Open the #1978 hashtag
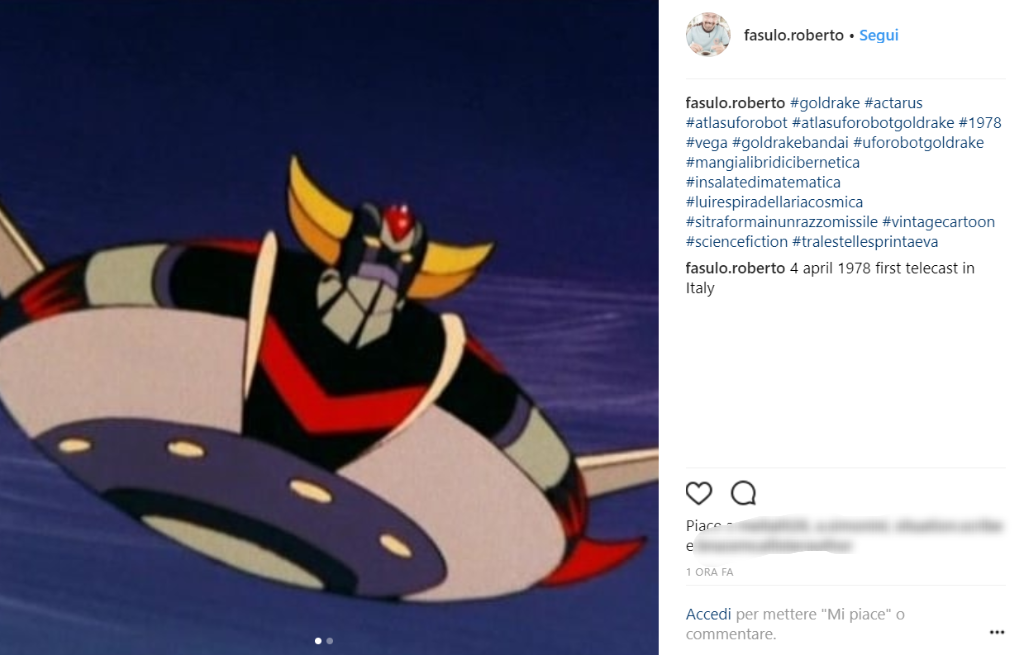The height and width of the screenshot is (655, 1024). pos(980,123)
